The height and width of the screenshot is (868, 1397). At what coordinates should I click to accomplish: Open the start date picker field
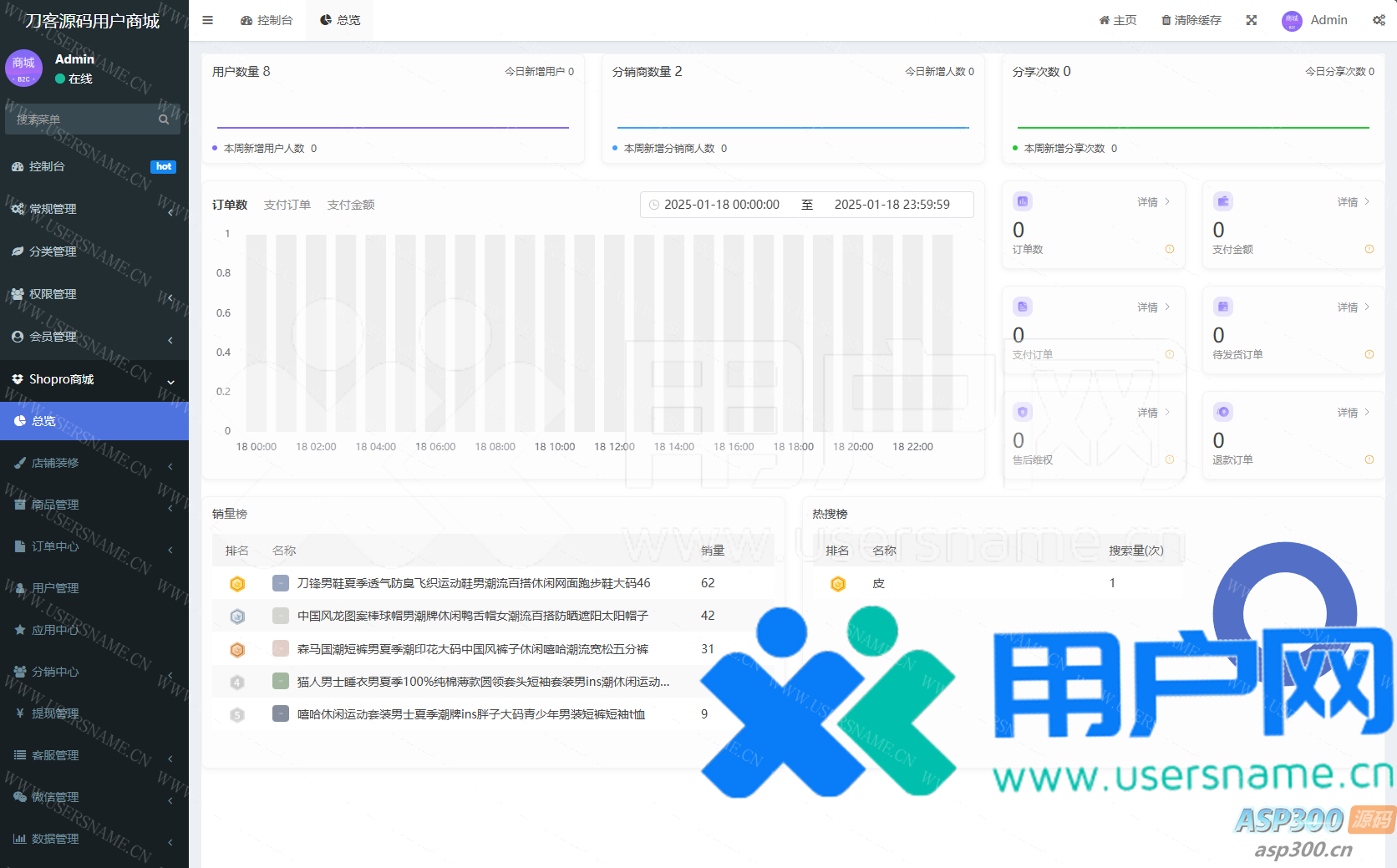(721, 205)
